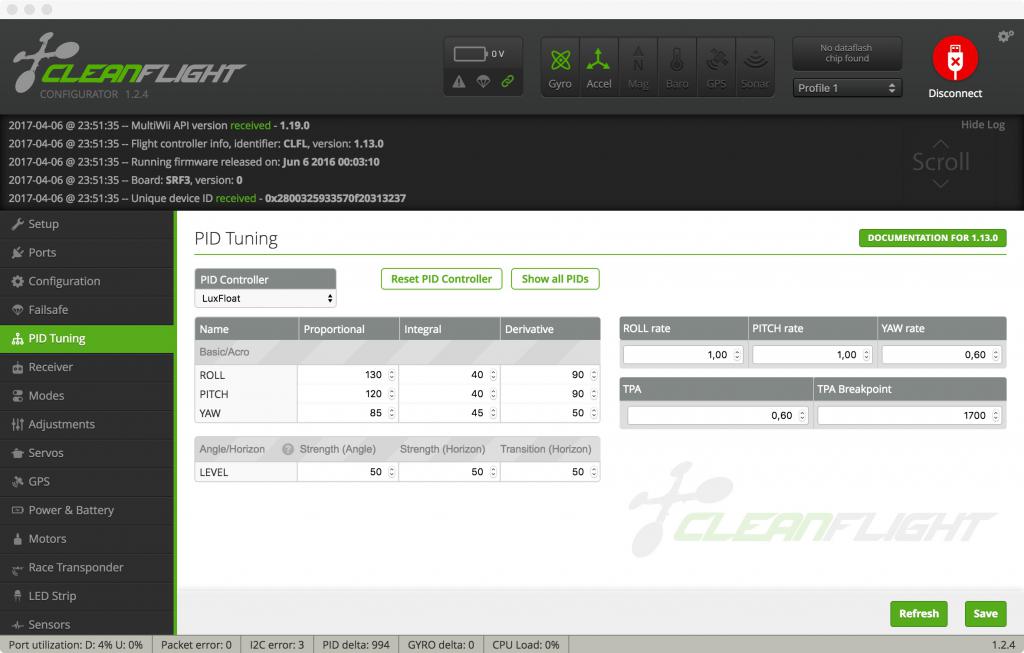This screenshot has height=653, width=1024.
Task: Click the LEVEL Transition (Horizon) stepper
Action: point(594,472)
